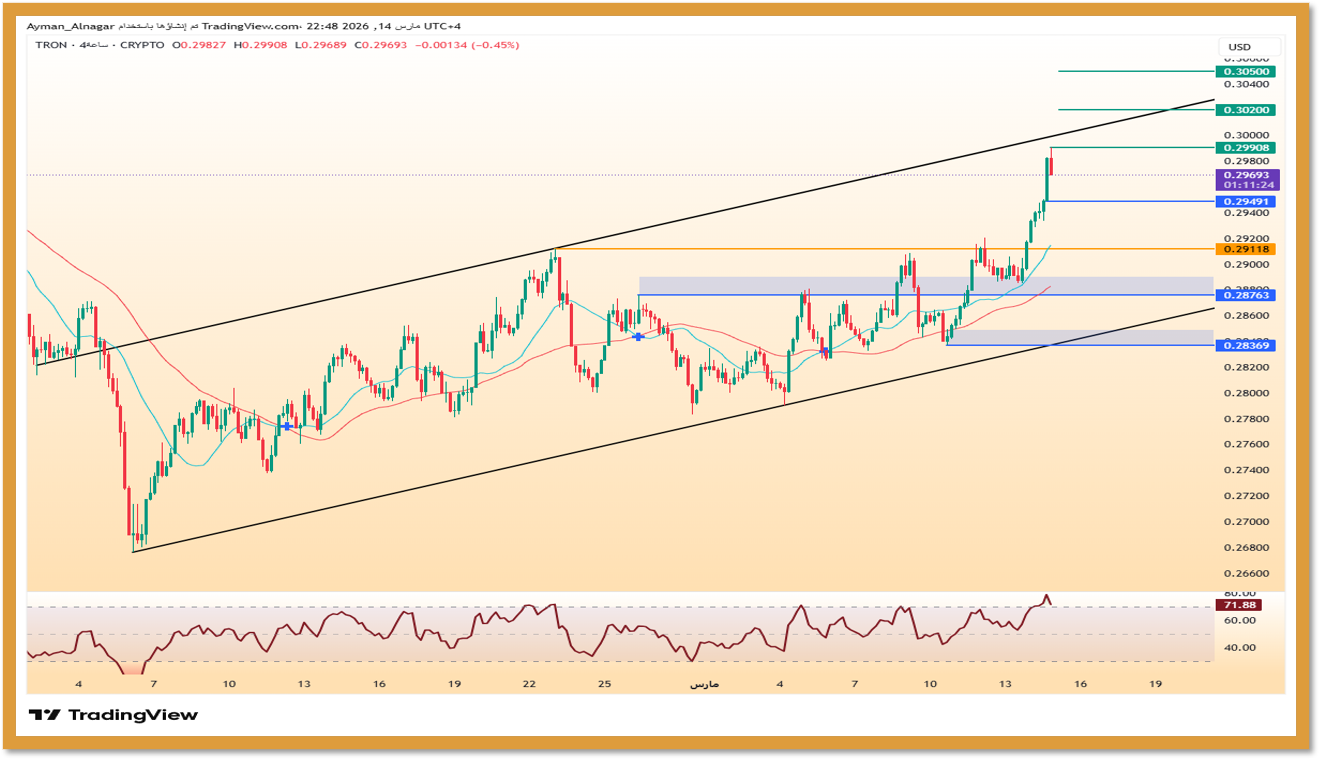
Task: Click the blue cross marker near March 5
Action: (824, 351)
